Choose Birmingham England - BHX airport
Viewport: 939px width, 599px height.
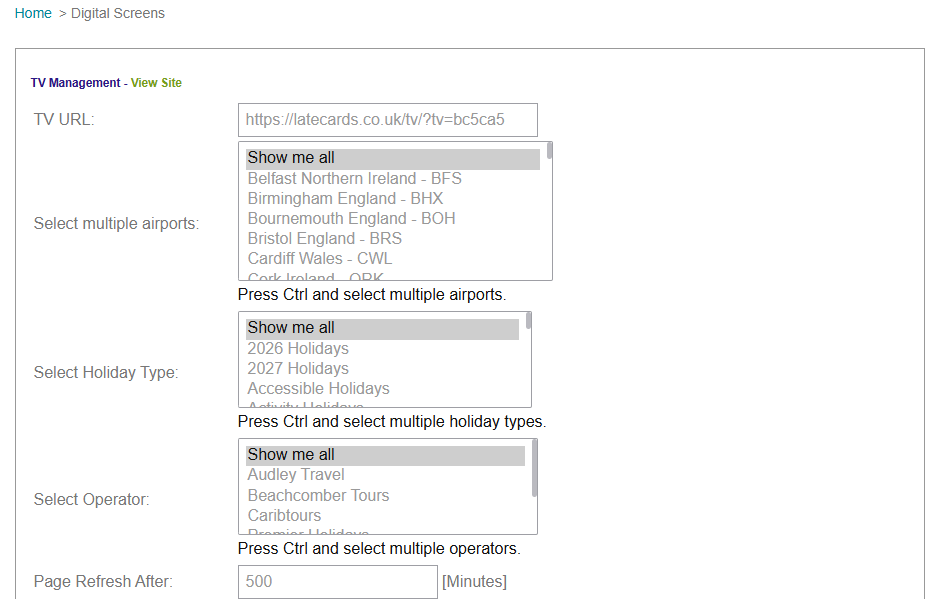(x=345, y=199)
